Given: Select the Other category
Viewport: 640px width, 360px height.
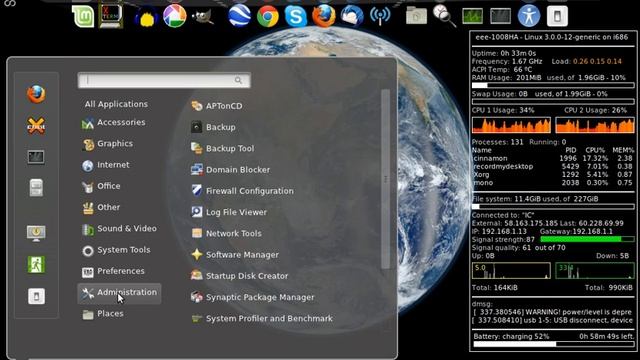Looking at the screenshot, I should (101, 207).
